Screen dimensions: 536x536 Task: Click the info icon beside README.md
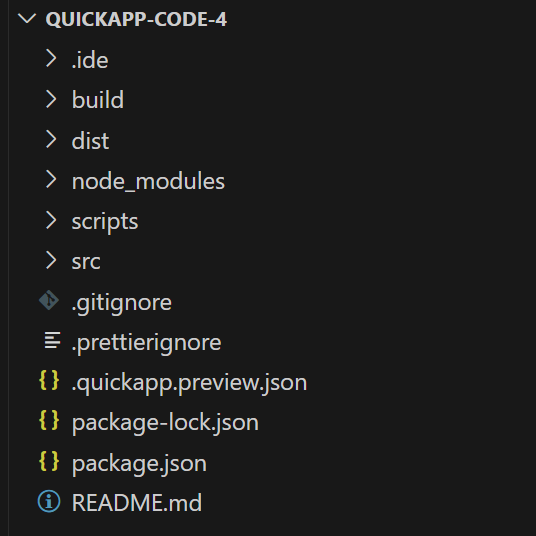[49, 501]
